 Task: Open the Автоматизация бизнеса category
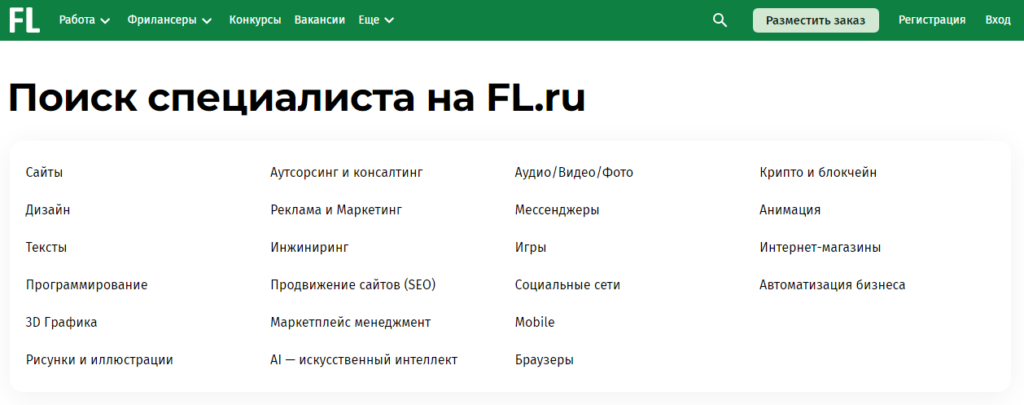833,285
